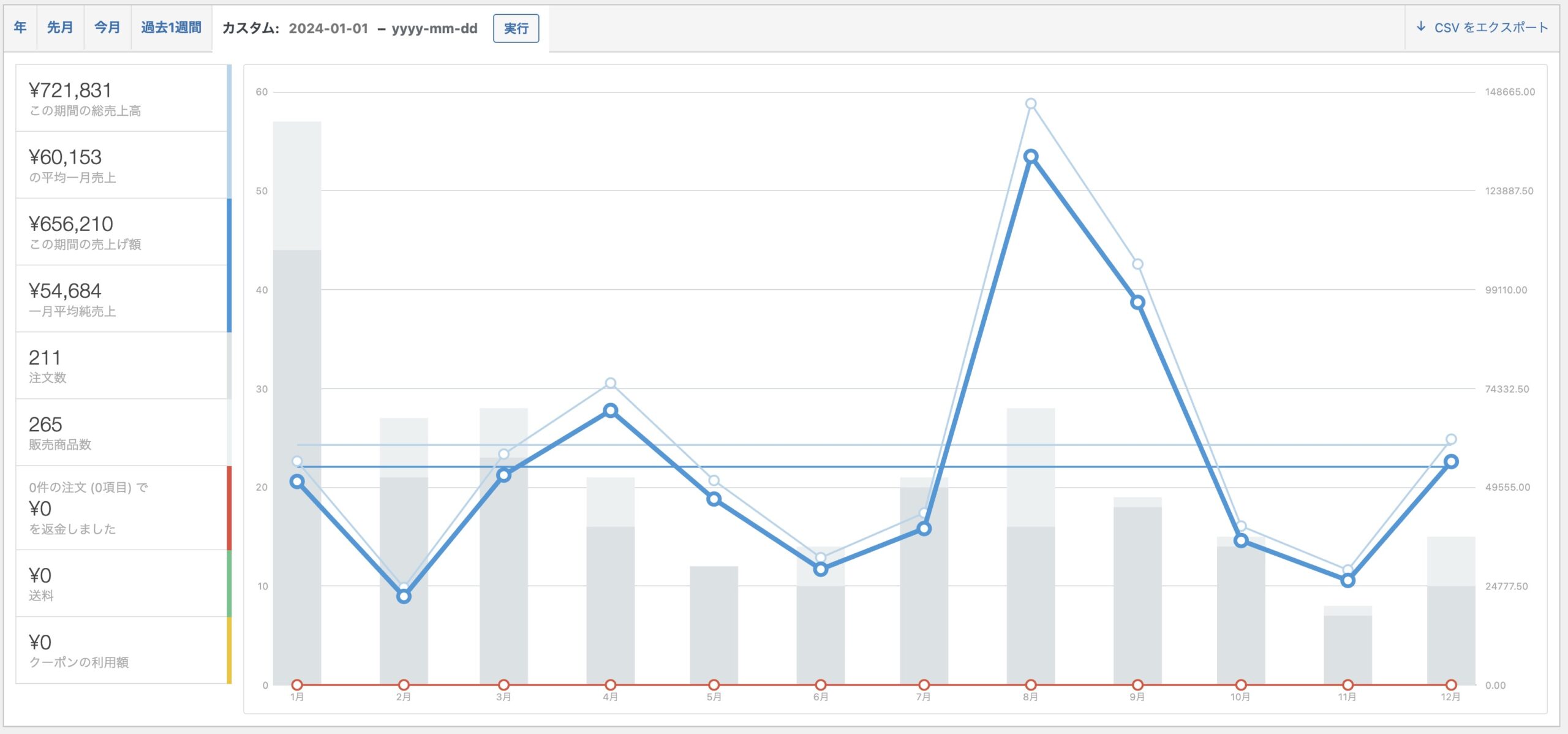Open the 先月 report tab

60,28
